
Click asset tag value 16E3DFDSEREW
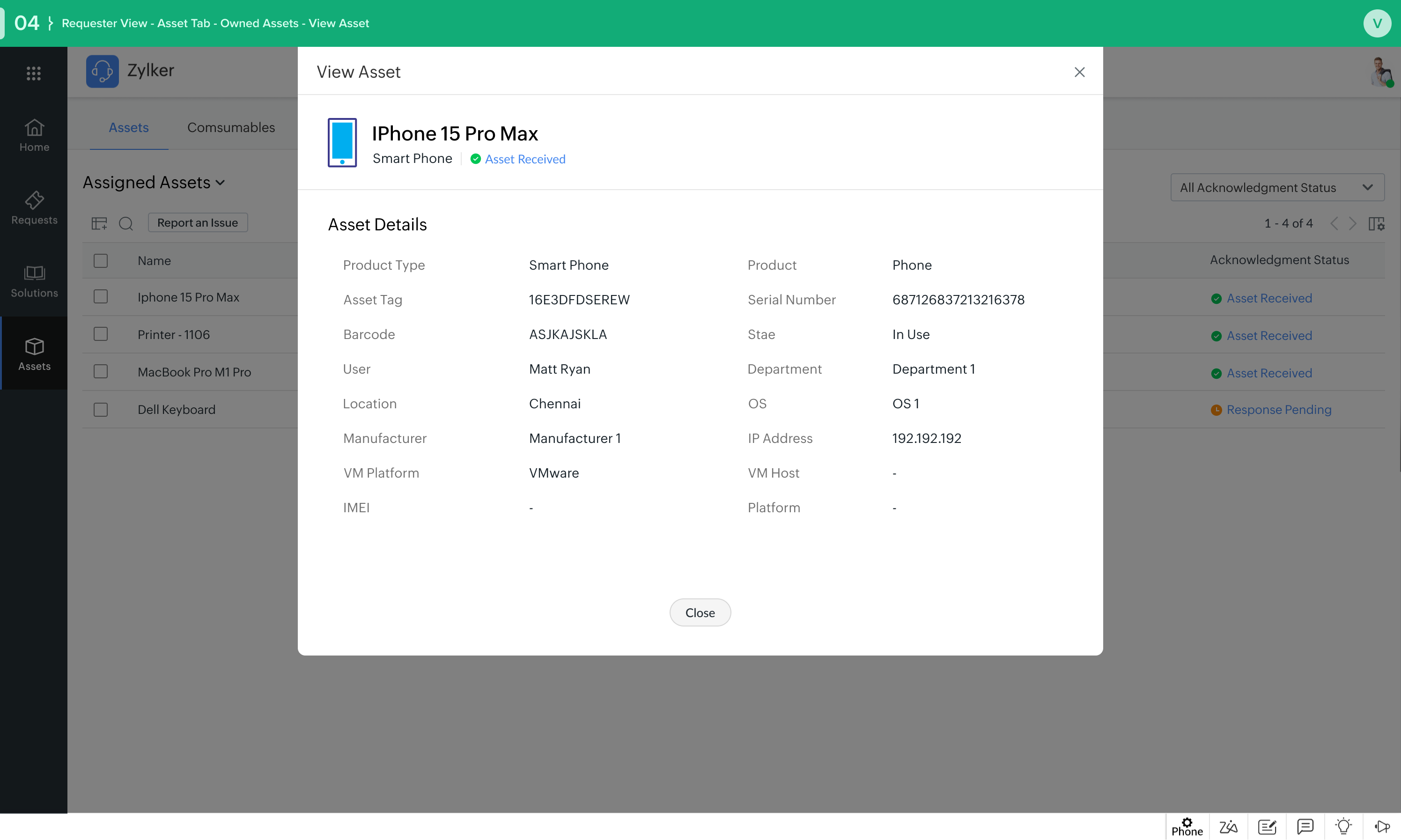click(x=579, y=300)
